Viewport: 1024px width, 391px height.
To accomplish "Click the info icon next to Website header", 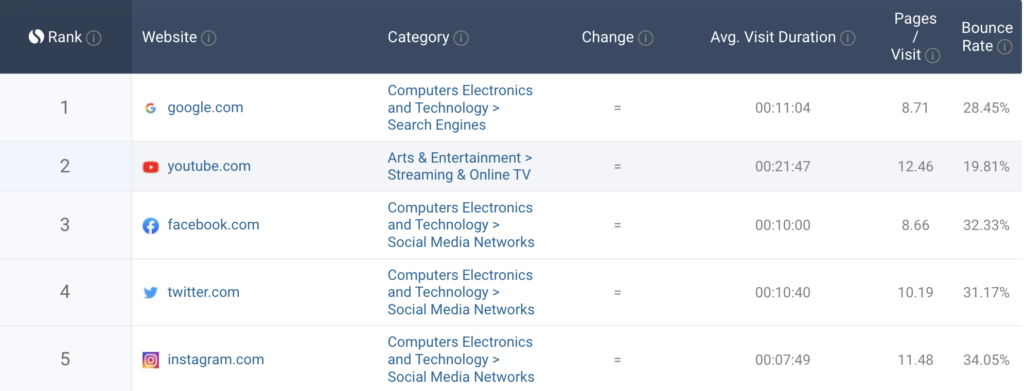I will tap(208, 38).
